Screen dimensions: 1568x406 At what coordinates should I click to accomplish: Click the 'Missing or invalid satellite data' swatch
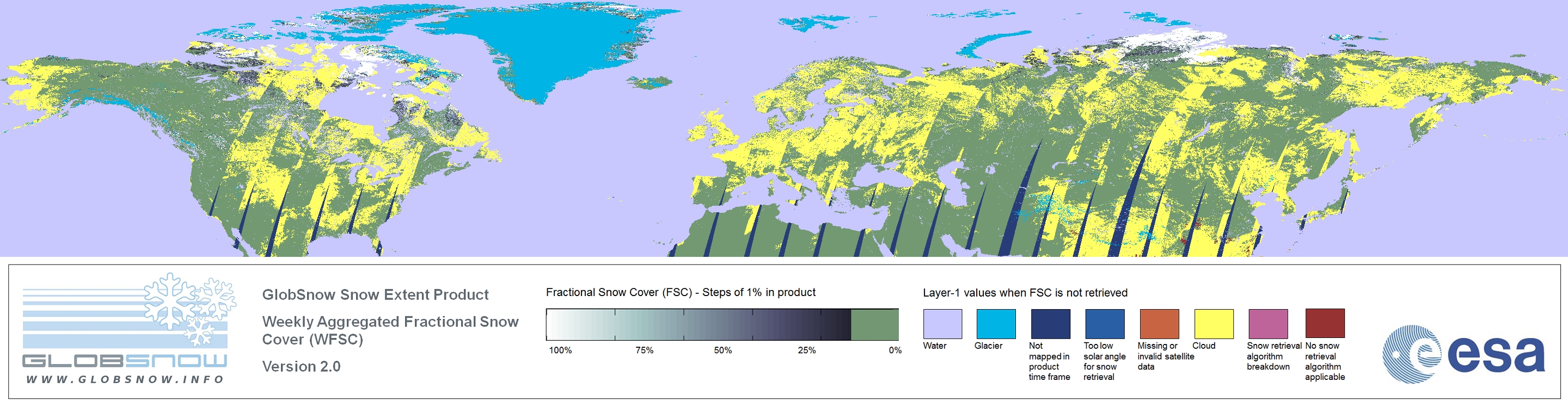(1159, 324)
